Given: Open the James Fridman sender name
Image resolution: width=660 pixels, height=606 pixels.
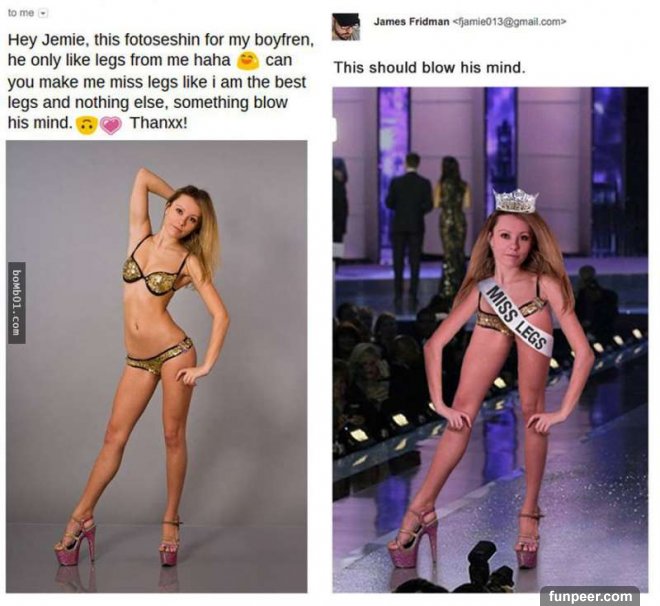Looking at the screenshot, I should (x=411, y=22).
